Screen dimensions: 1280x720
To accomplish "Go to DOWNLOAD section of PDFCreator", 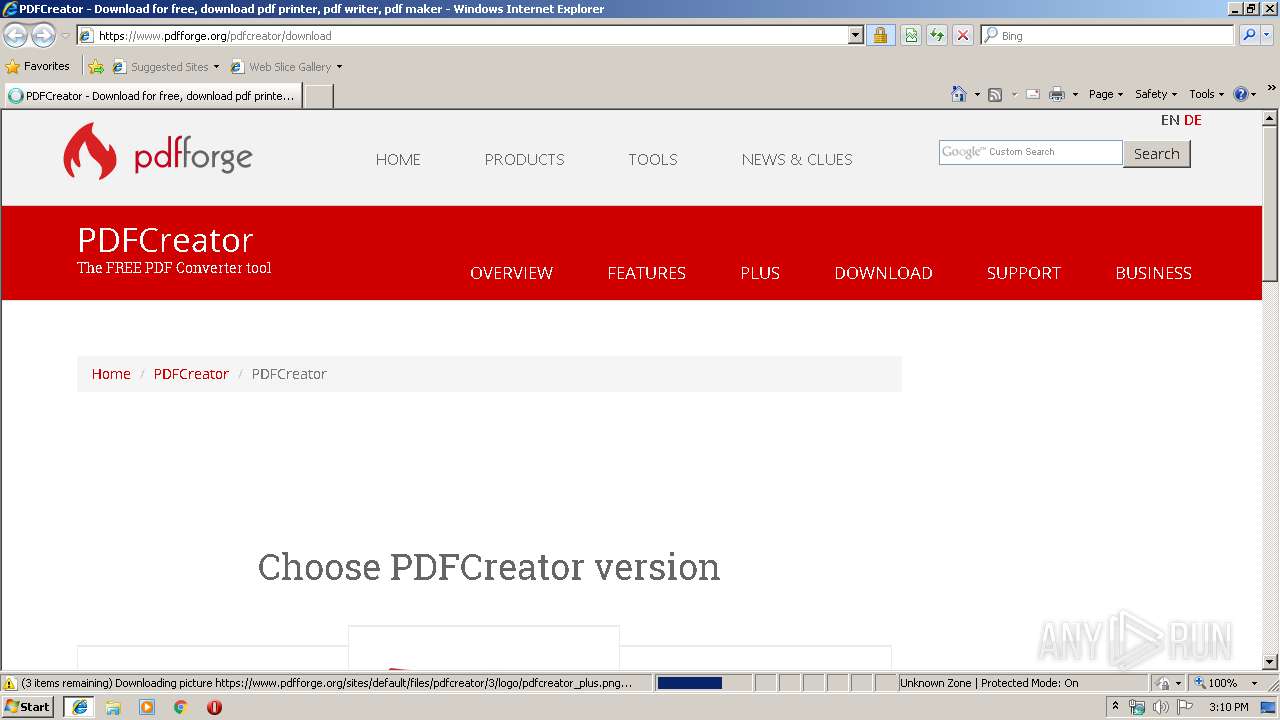I will pos(883,273).
